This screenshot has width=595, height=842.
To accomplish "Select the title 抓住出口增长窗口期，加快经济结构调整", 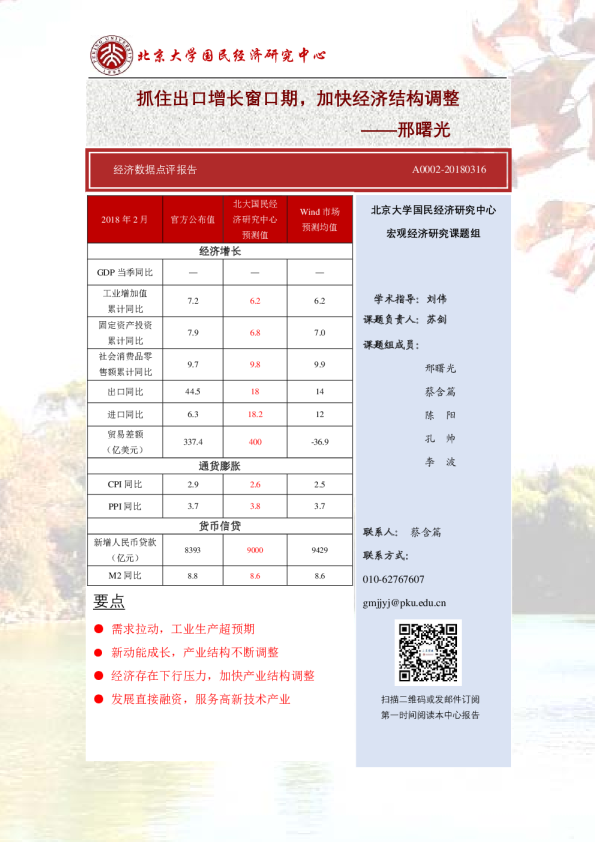I will [298, 98].
